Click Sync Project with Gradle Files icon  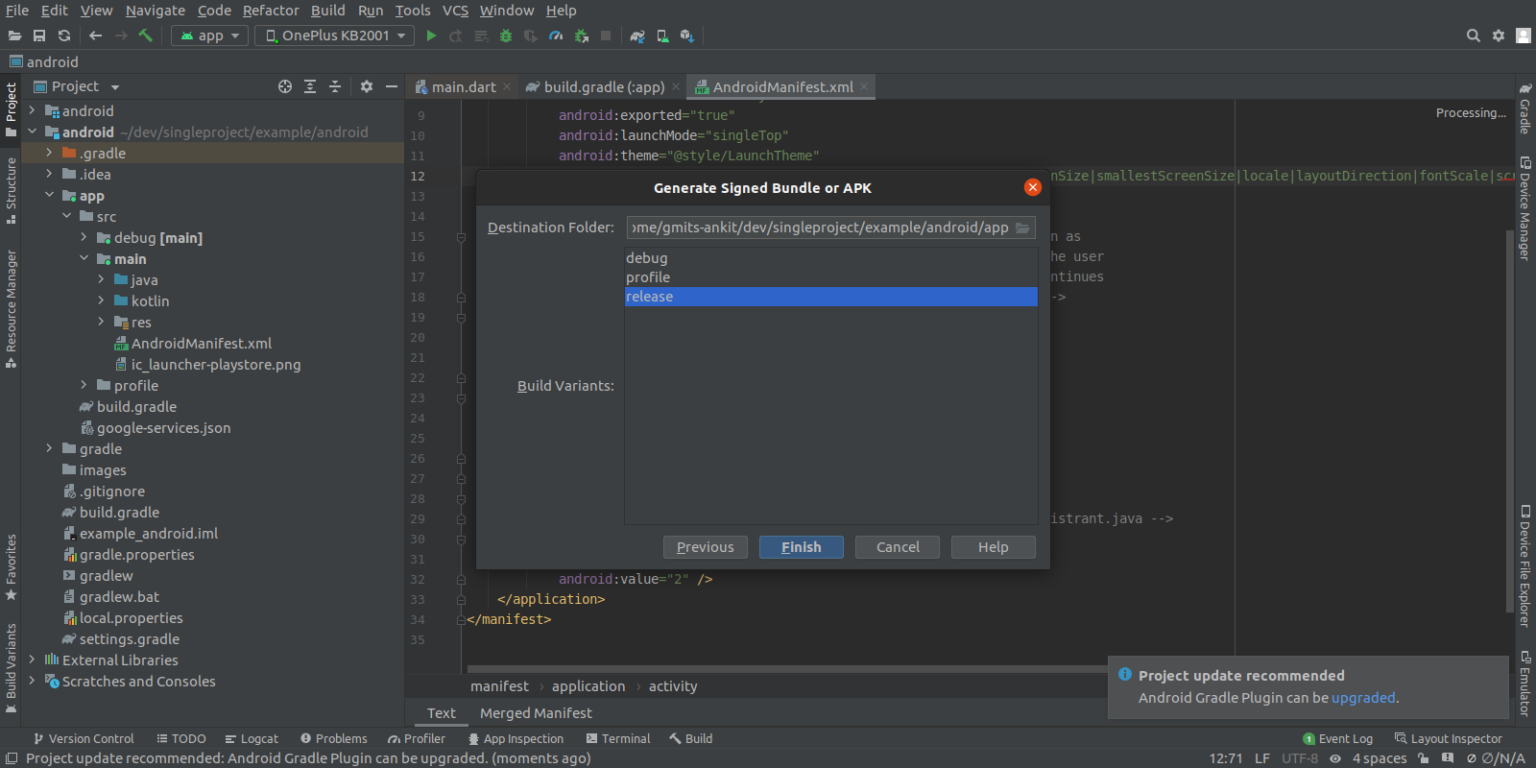(x=637, y=36)
